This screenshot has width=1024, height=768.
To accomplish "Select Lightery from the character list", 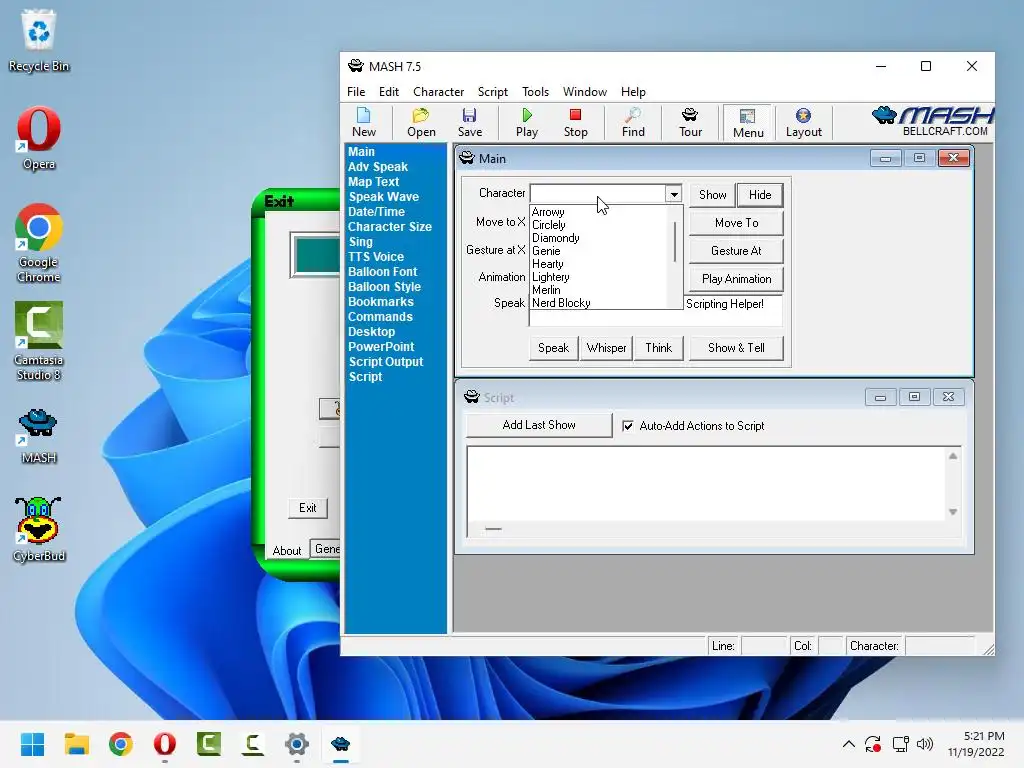I will tap(551, 277).
